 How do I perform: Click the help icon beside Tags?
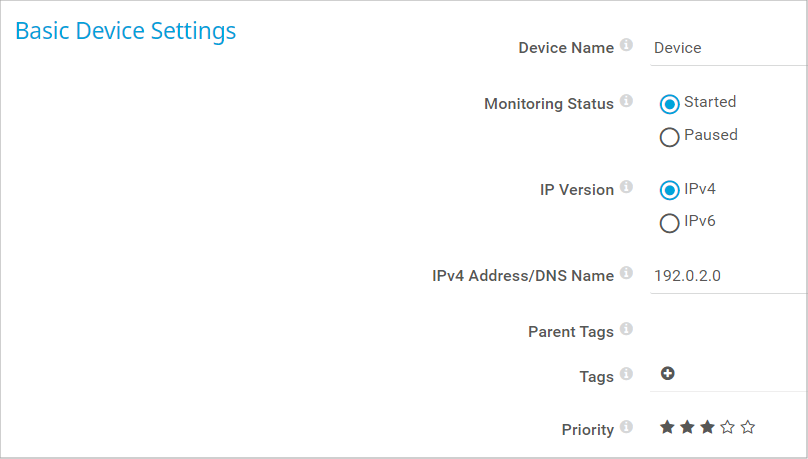626,373
